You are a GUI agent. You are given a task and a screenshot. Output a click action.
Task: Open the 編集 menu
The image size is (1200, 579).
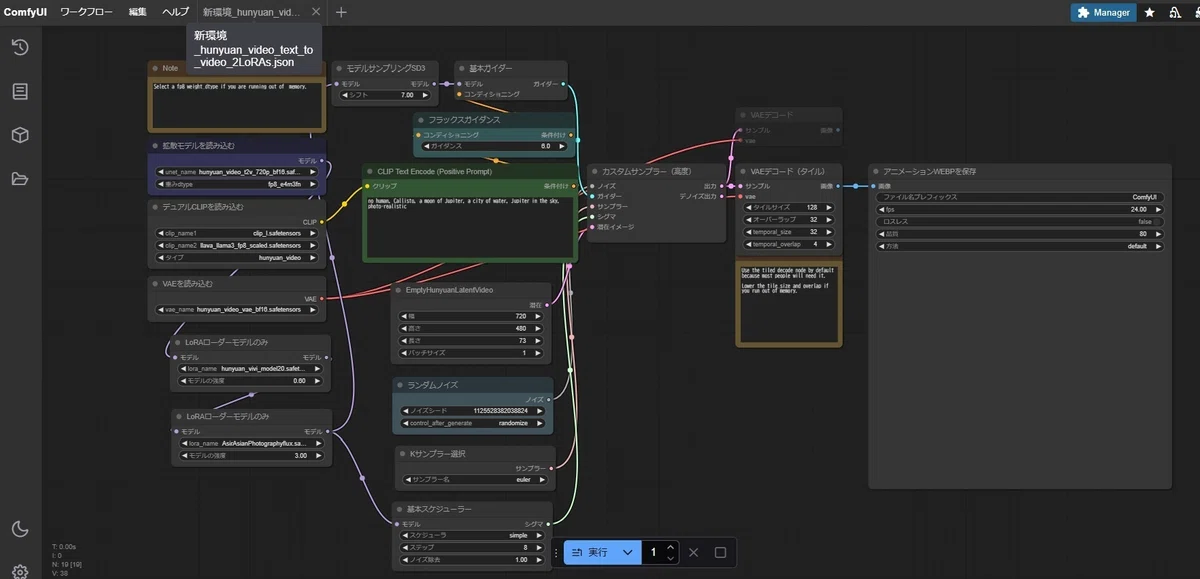click(137, 12)
